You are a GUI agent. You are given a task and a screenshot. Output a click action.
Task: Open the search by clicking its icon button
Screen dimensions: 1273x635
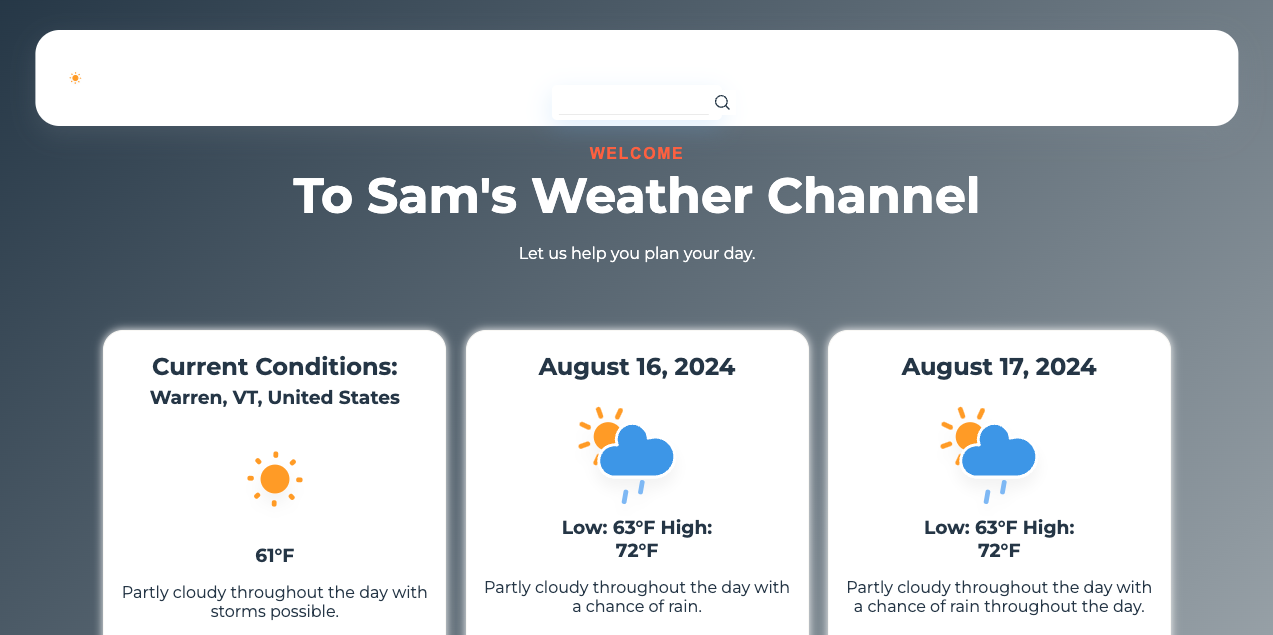(722, 102)
